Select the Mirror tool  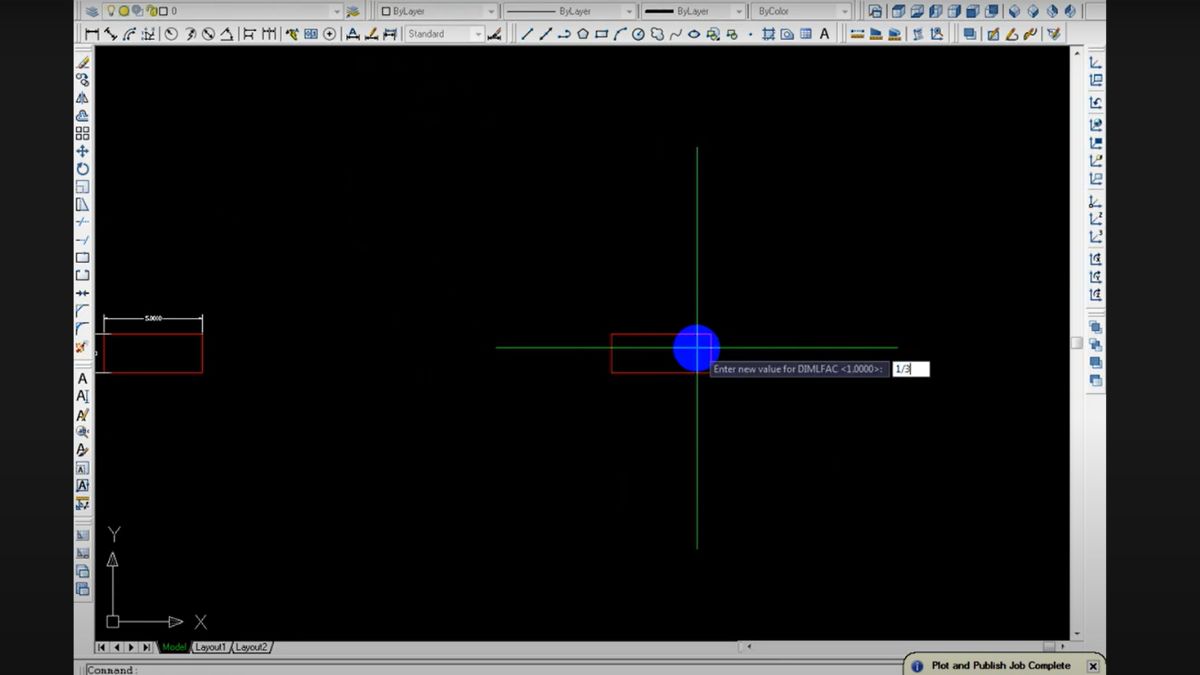click(x=83, y=98)
